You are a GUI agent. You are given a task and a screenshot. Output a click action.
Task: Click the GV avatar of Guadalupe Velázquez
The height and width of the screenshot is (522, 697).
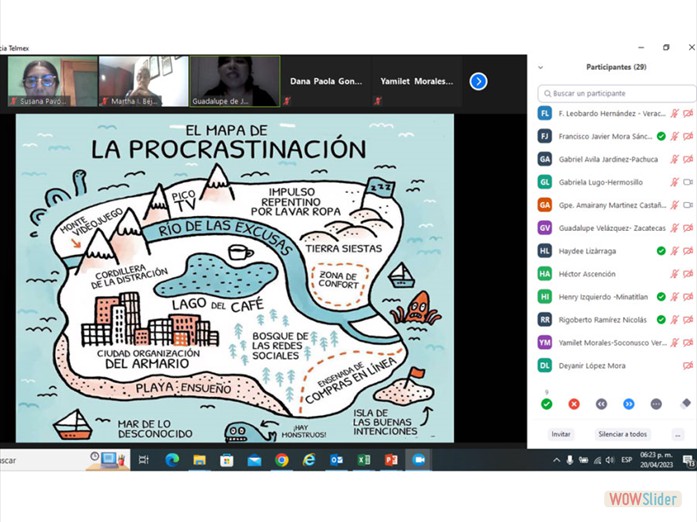click(545, 228)
